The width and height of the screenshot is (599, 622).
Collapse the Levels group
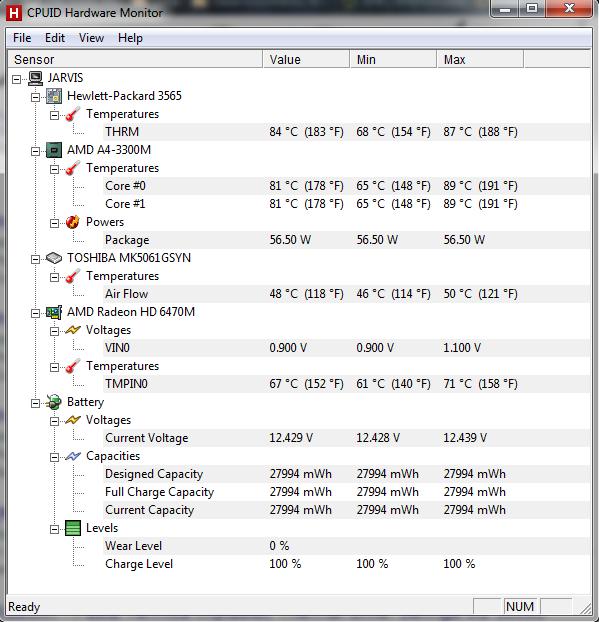pos(54,530)
